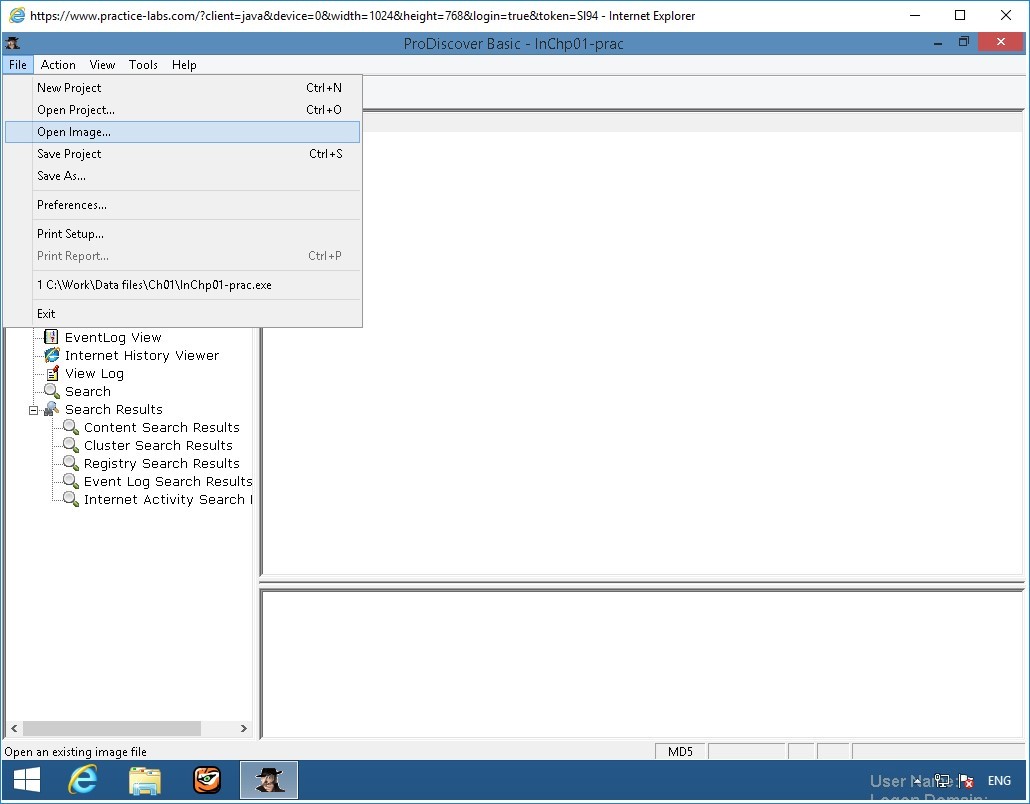Click the Internet Activity Search magnifier icon

point(71,499)
